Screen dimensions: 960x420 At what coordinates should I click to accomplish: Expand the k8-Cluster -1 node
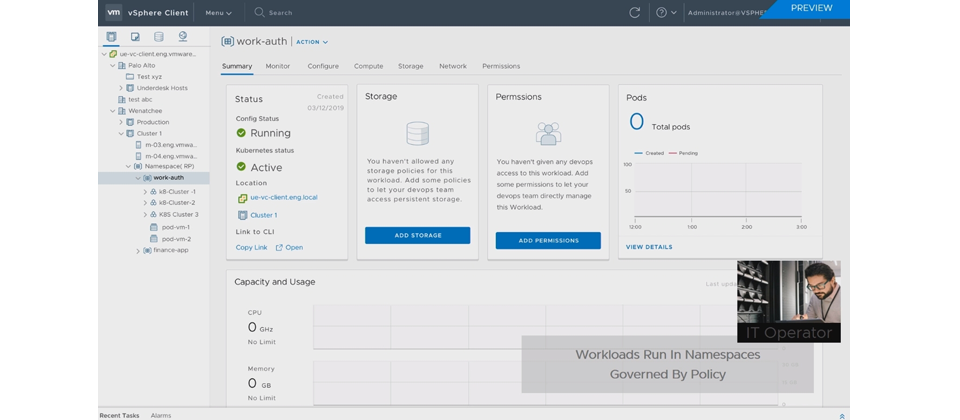point(145,192)
